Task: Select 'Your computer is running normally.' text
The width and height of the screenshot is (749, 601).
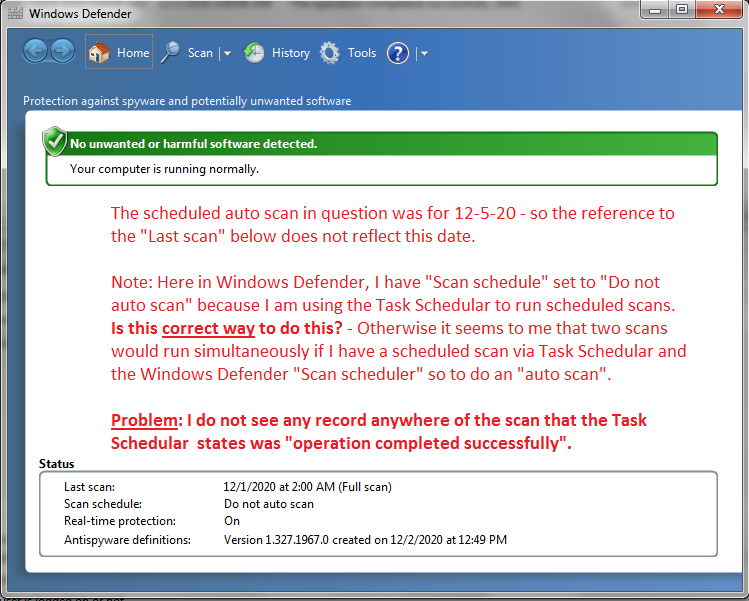Action: click(164, 169)
